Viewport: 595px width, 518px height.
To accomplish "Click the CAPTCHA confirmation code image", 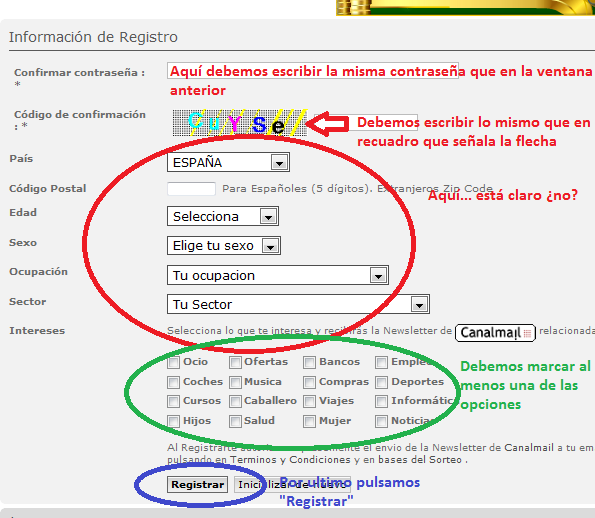I will point(240,123).
